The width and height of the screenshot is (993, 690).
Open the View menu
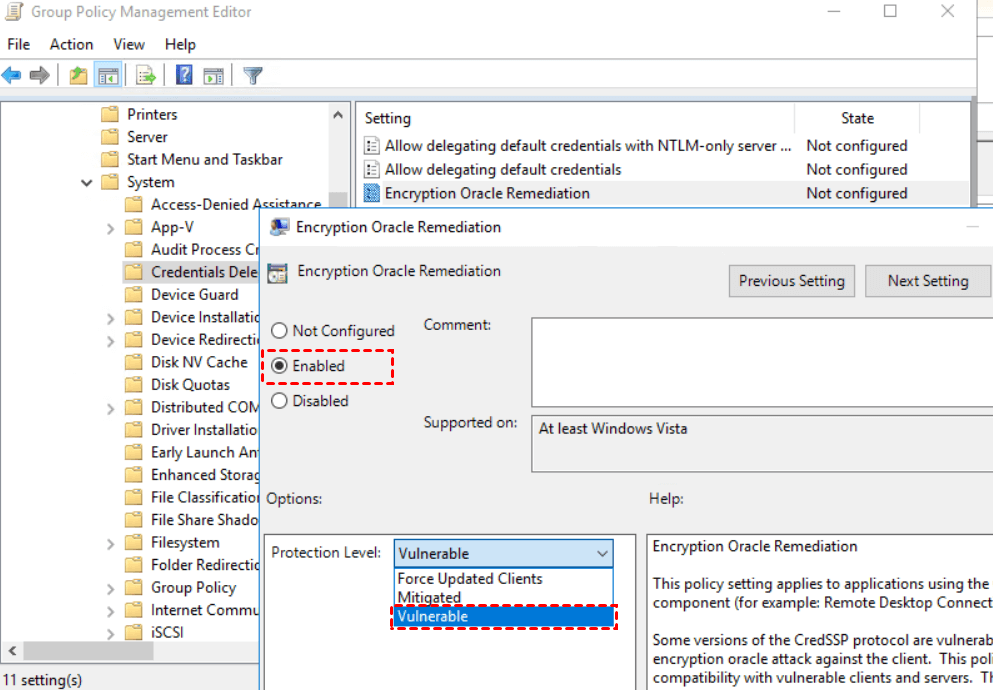pyautogui.click(x=129, y=44)
